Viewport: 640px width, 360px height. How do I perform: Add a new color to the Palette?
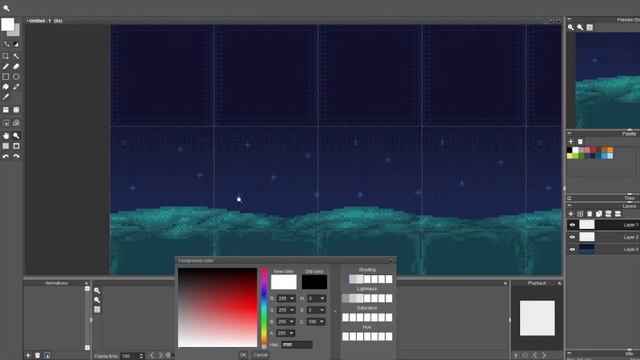pos(571,142)
